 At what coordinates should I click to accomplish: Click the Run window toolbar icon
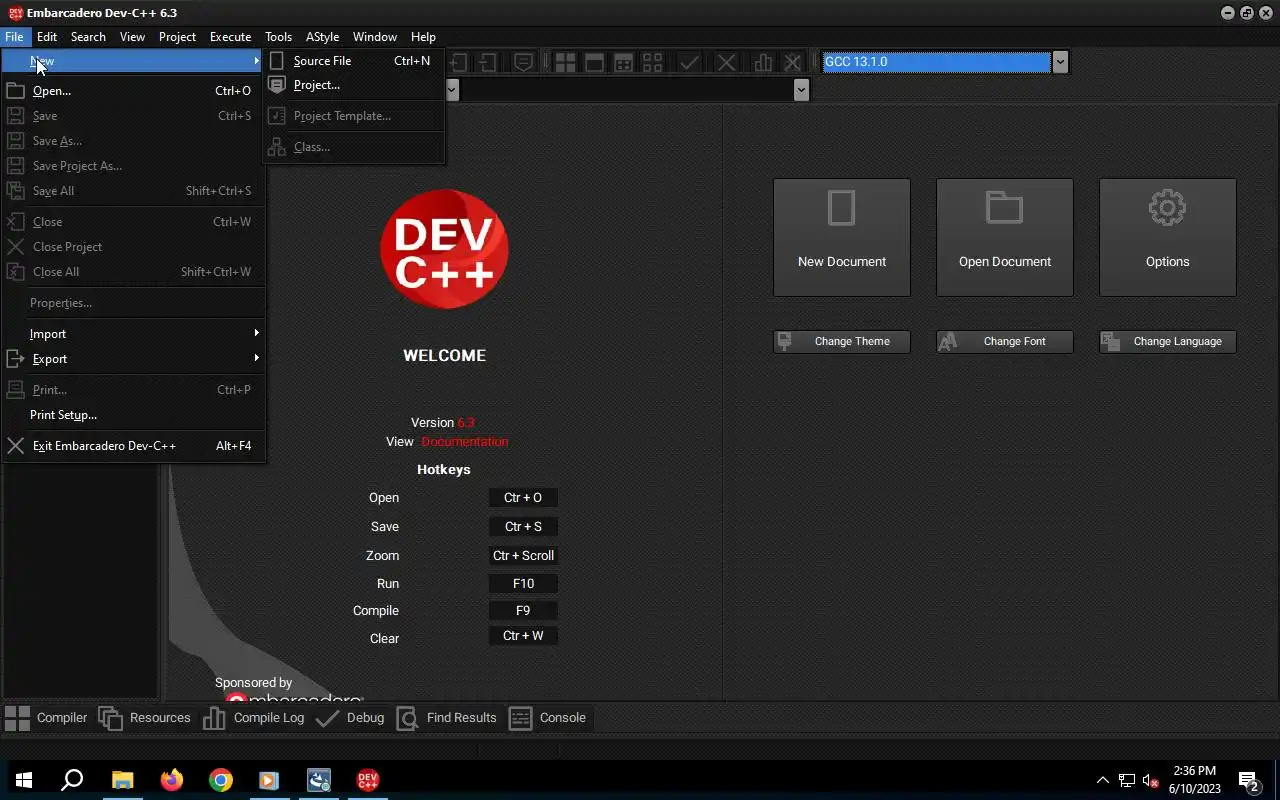[x=594, y=62]
